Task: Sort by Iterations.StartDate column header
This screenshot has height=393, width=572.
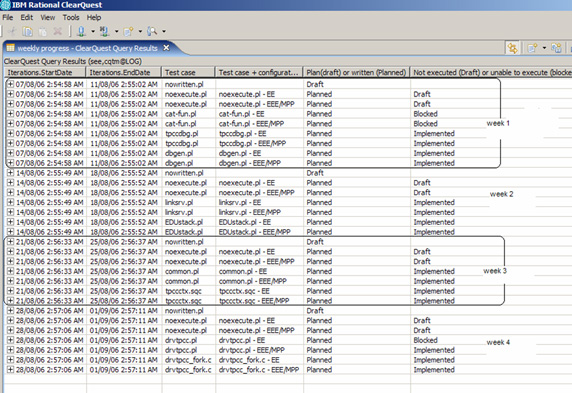Action: pos(45,72)
